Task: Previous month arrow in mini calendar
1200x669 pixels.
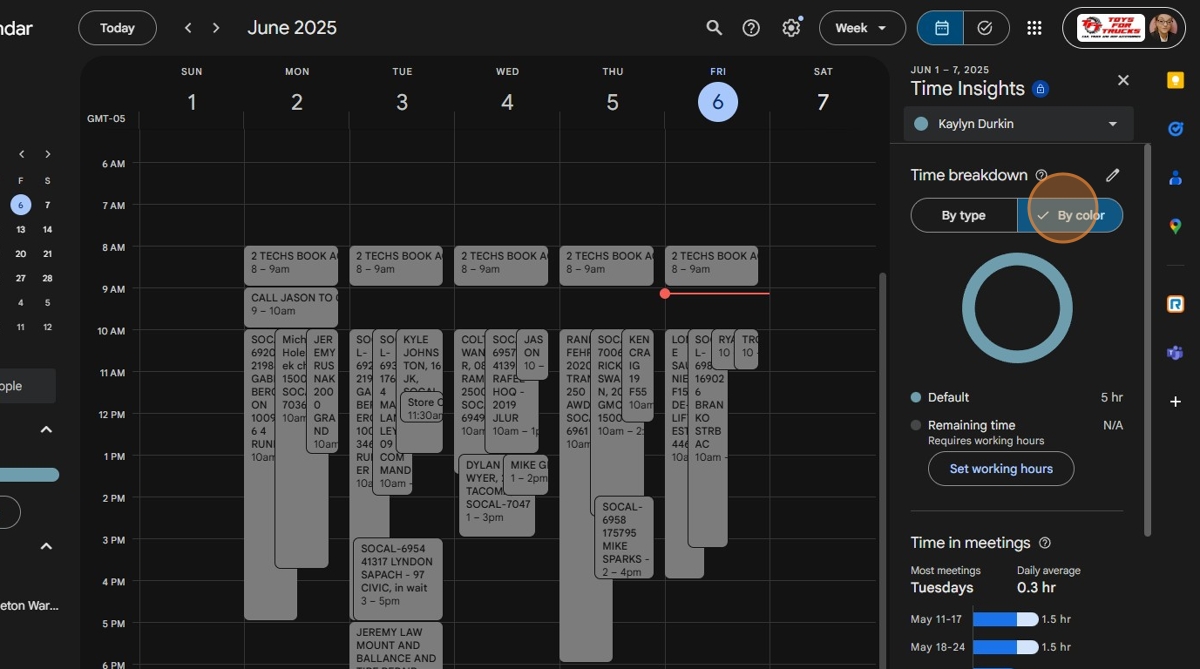Action: click(x=21, y=154)
